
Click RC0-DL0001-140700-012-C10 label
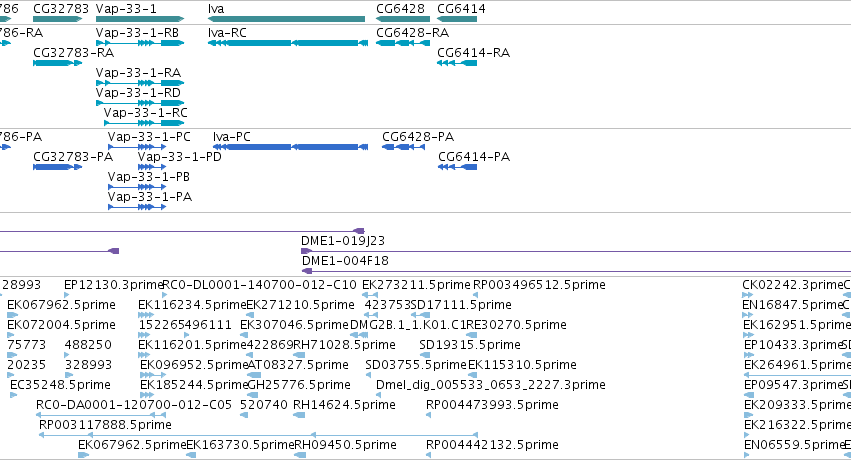point(259,285)
